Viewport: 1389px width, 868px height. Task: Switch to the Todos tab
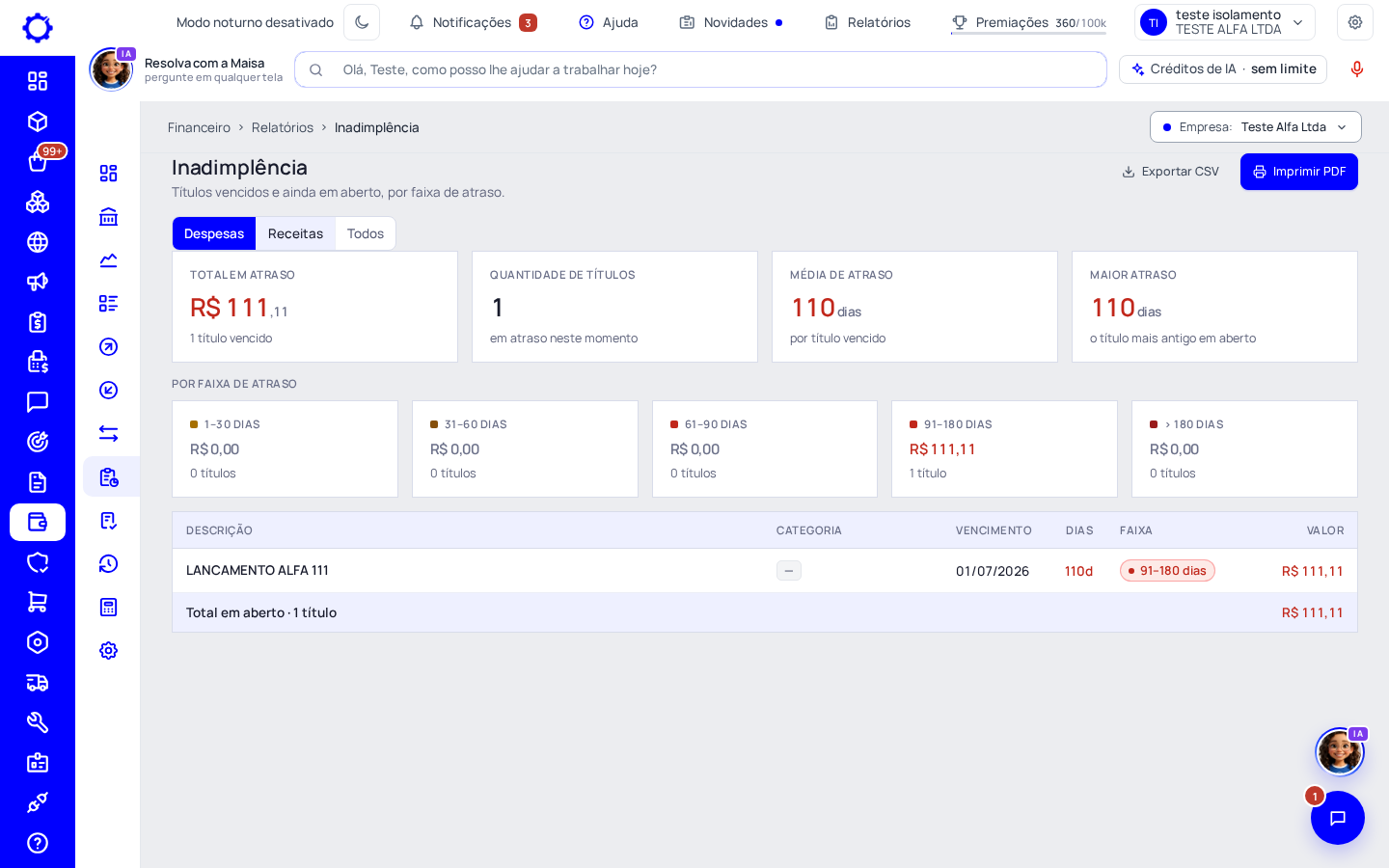pos(366,233)
